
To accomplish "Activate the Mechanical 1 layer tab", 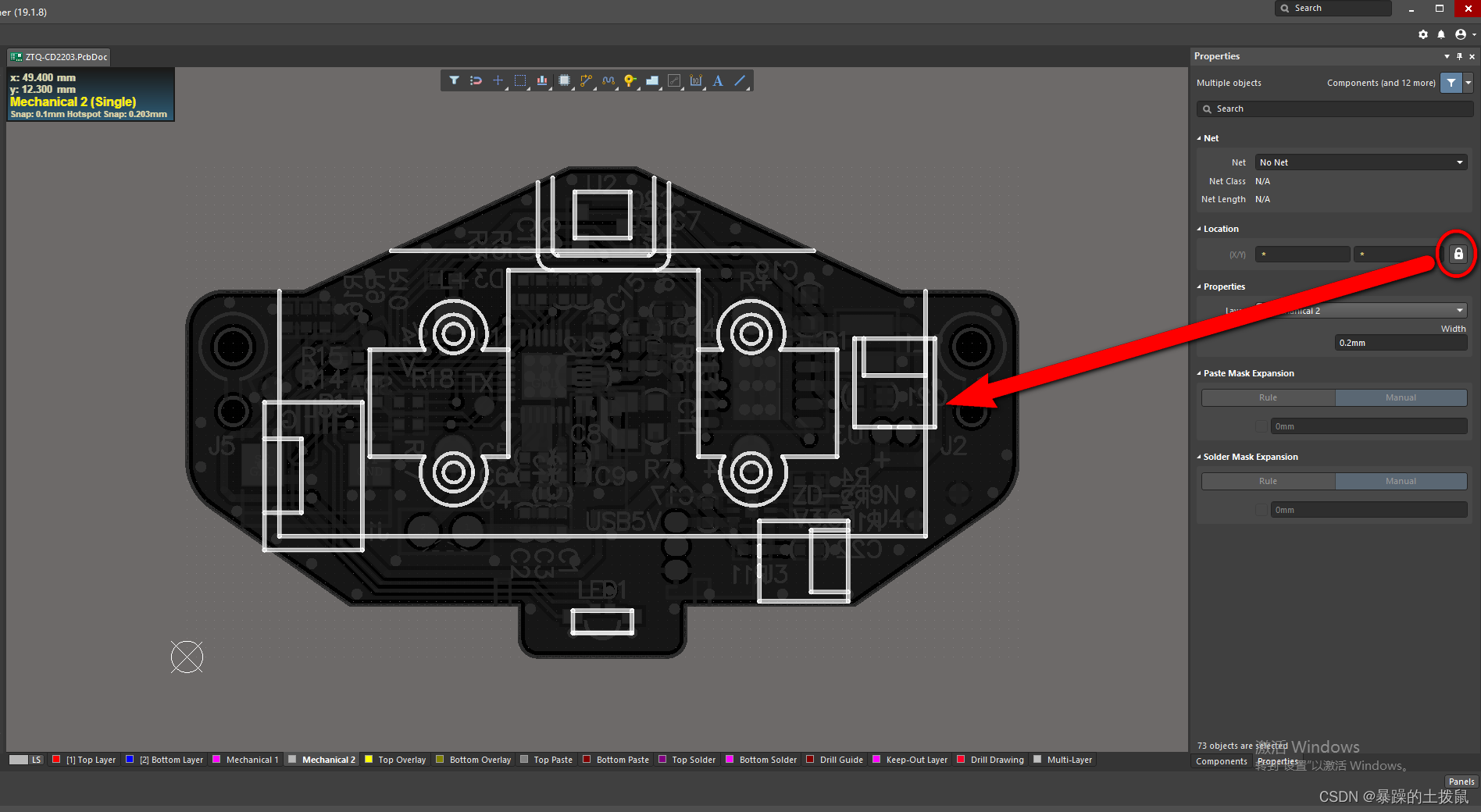I will [x=245, y=760].
